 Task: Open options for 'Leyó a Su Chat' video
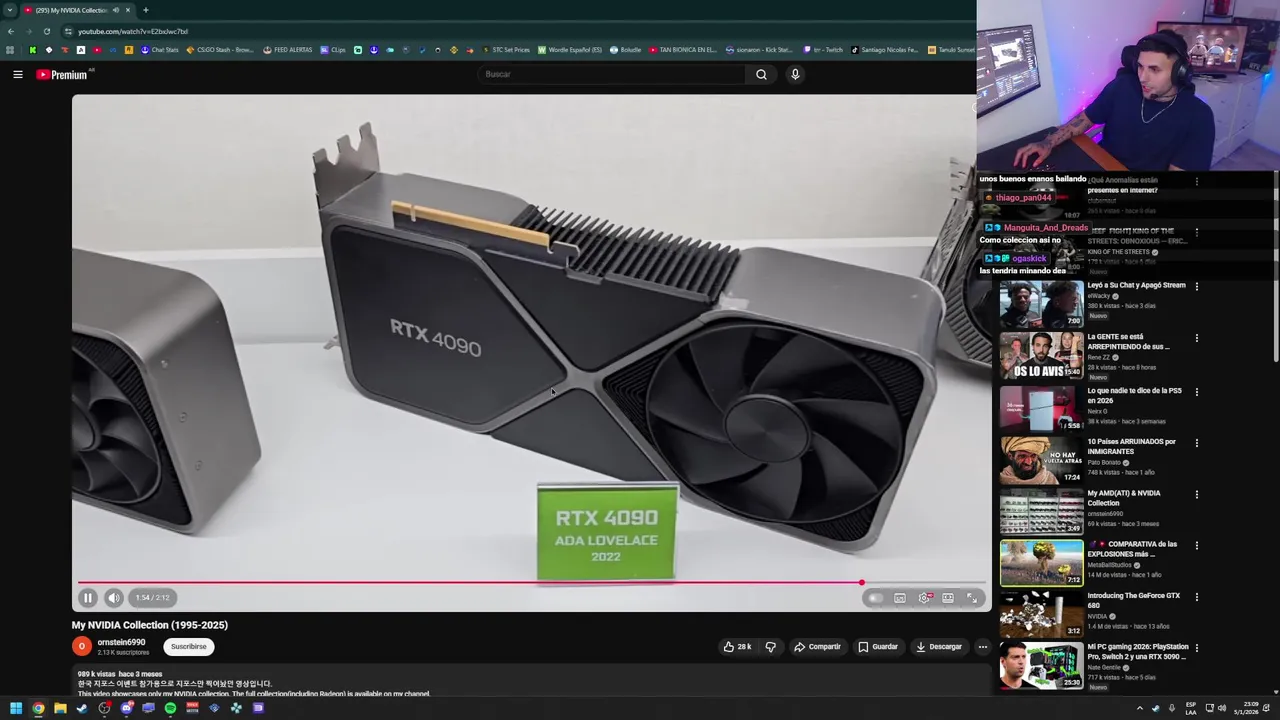click(1196, 286)
